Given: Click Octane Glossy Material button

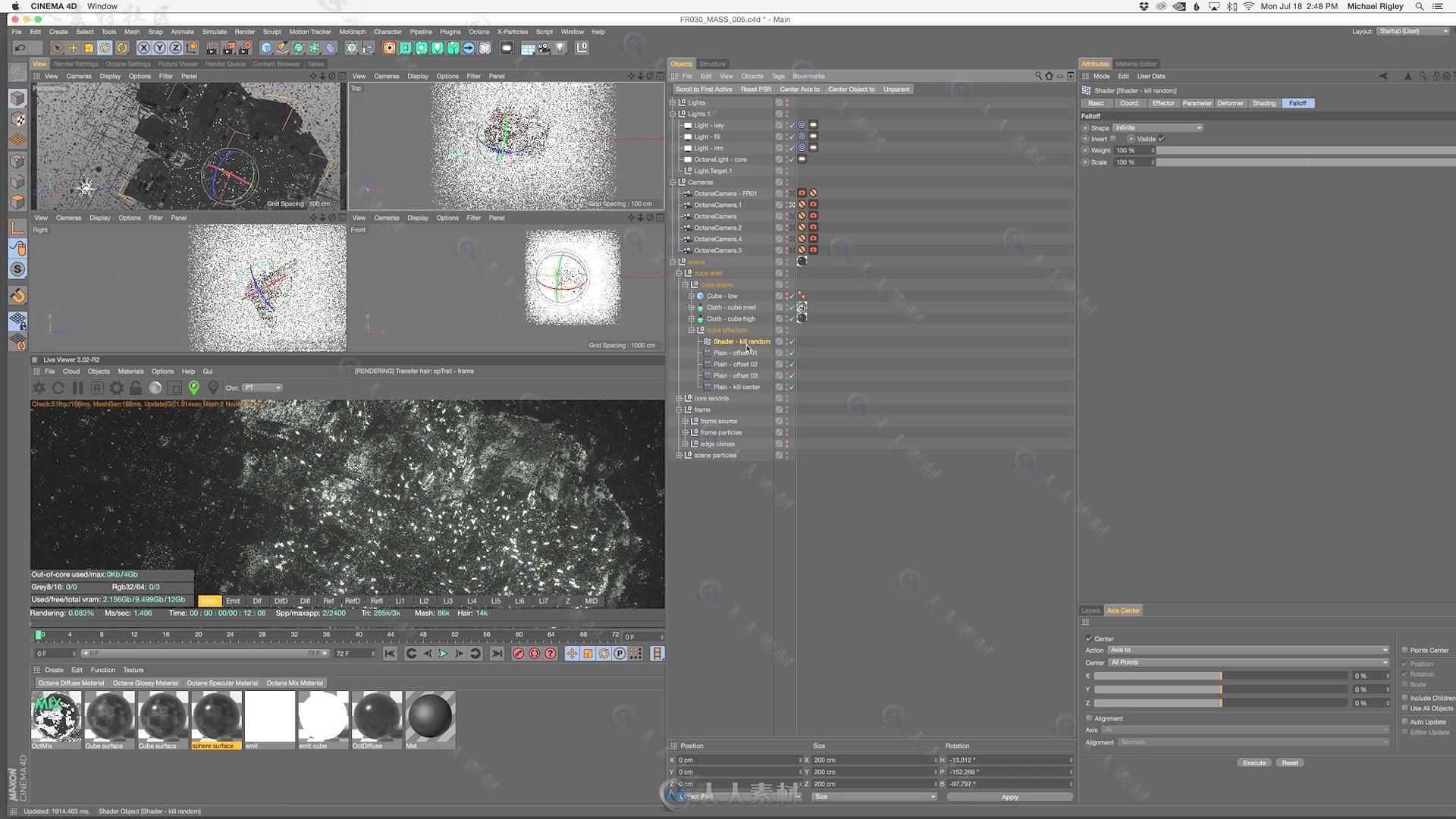Looking at the screenshot, I should point(146,683).
